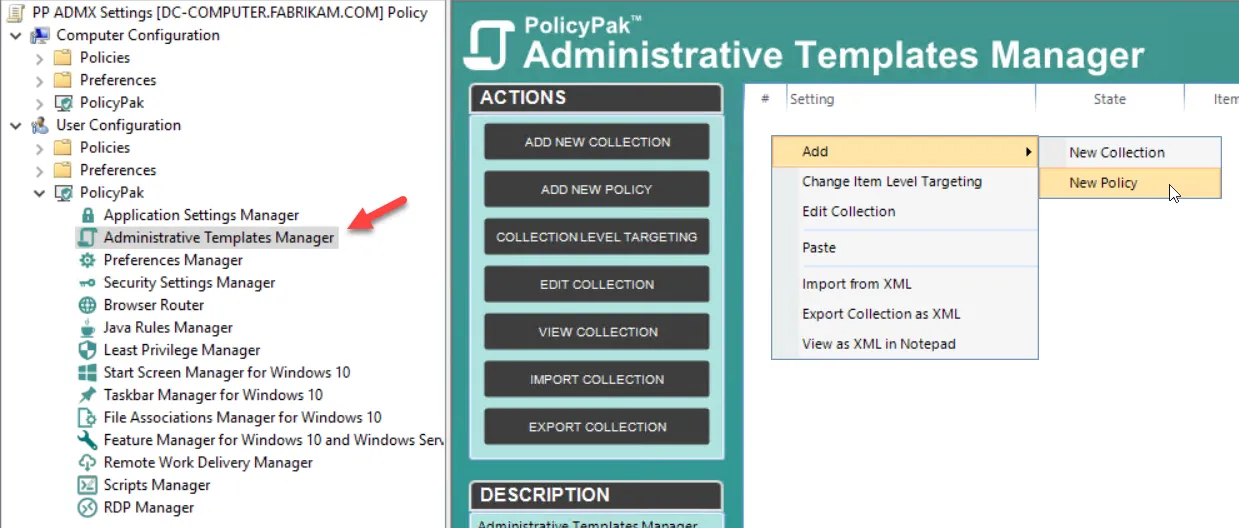1239x528 pixels.
Task: Open the Add submenu in context menu
Action: click(x=905, y=152)
